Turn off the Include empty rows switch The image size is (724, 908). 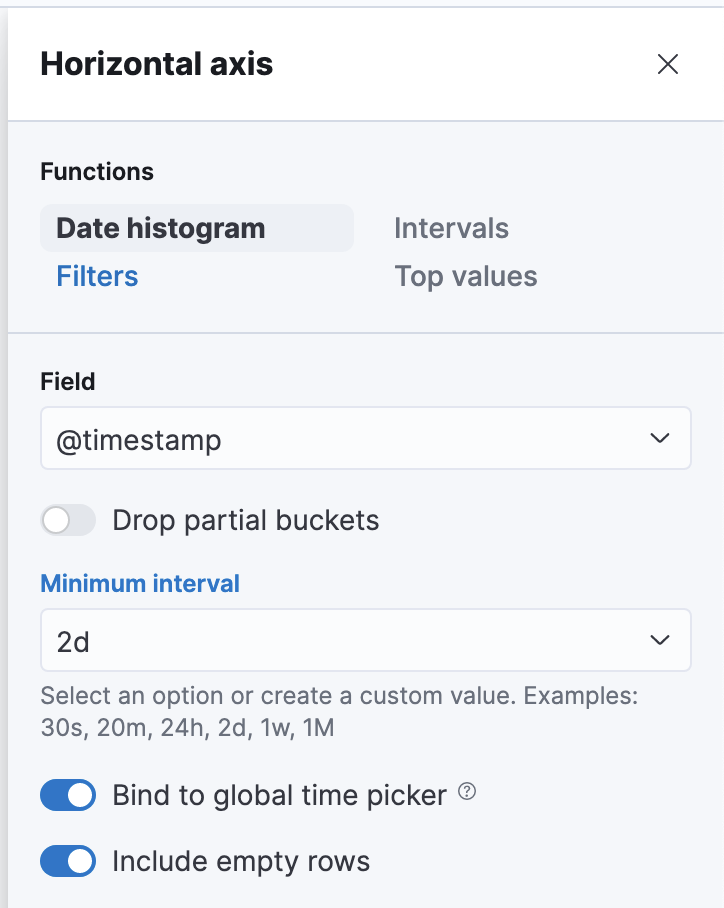coord(68,861)
